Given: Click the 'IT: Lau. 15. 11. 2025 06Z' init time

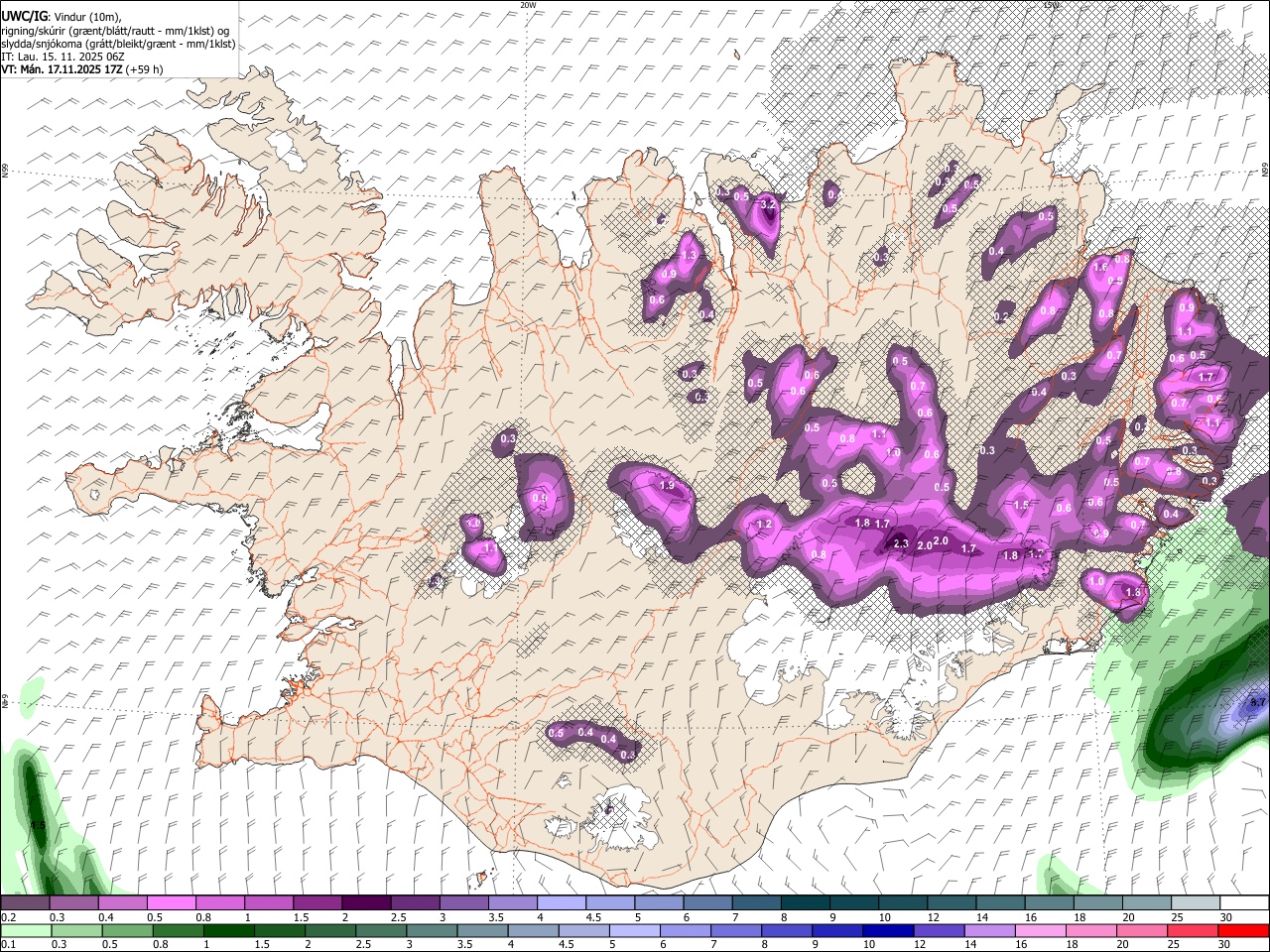Looking at the screenshot, I should coord(63,57).
